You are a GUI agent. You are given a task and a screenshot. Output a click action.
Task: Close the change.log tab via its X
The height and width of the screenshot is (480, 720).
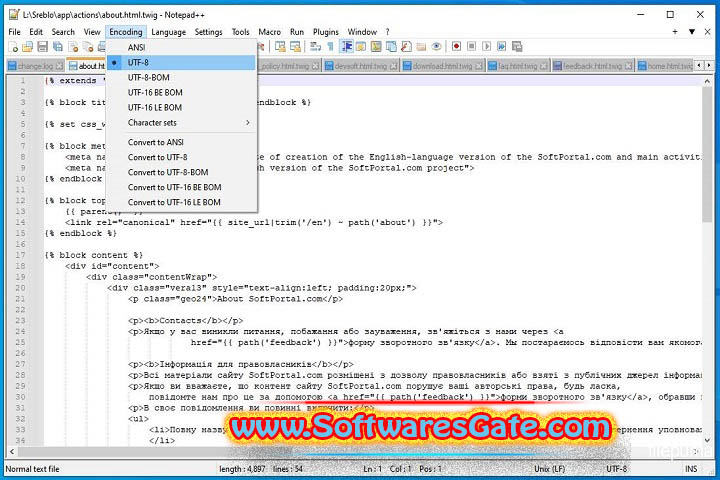click(x=59, y=66)
